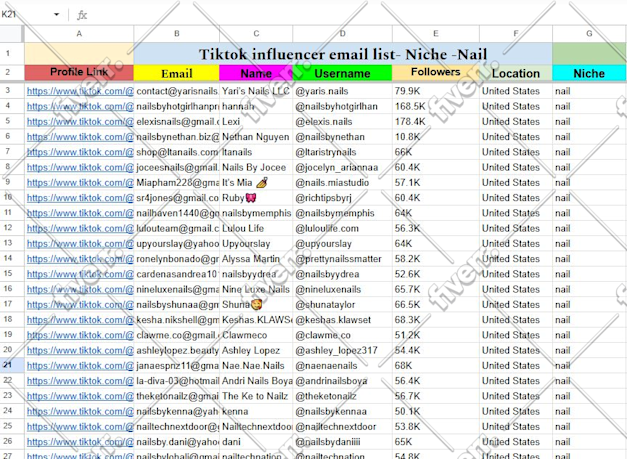The image size is (627, 459).
Task: Select followers cell 178.4K
Action: 435,122
